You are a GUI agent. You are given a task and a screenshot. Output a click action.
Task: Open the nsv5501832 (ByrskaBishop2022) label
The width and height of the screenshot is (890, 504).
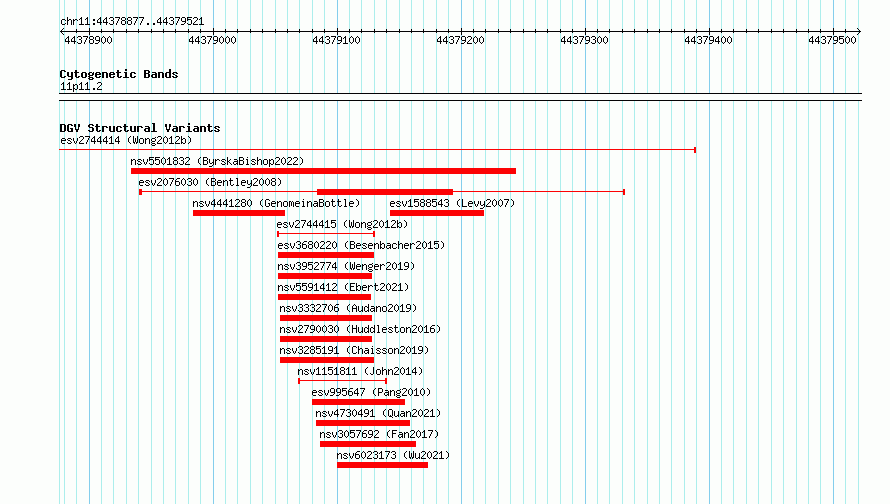tap(217, 161)
